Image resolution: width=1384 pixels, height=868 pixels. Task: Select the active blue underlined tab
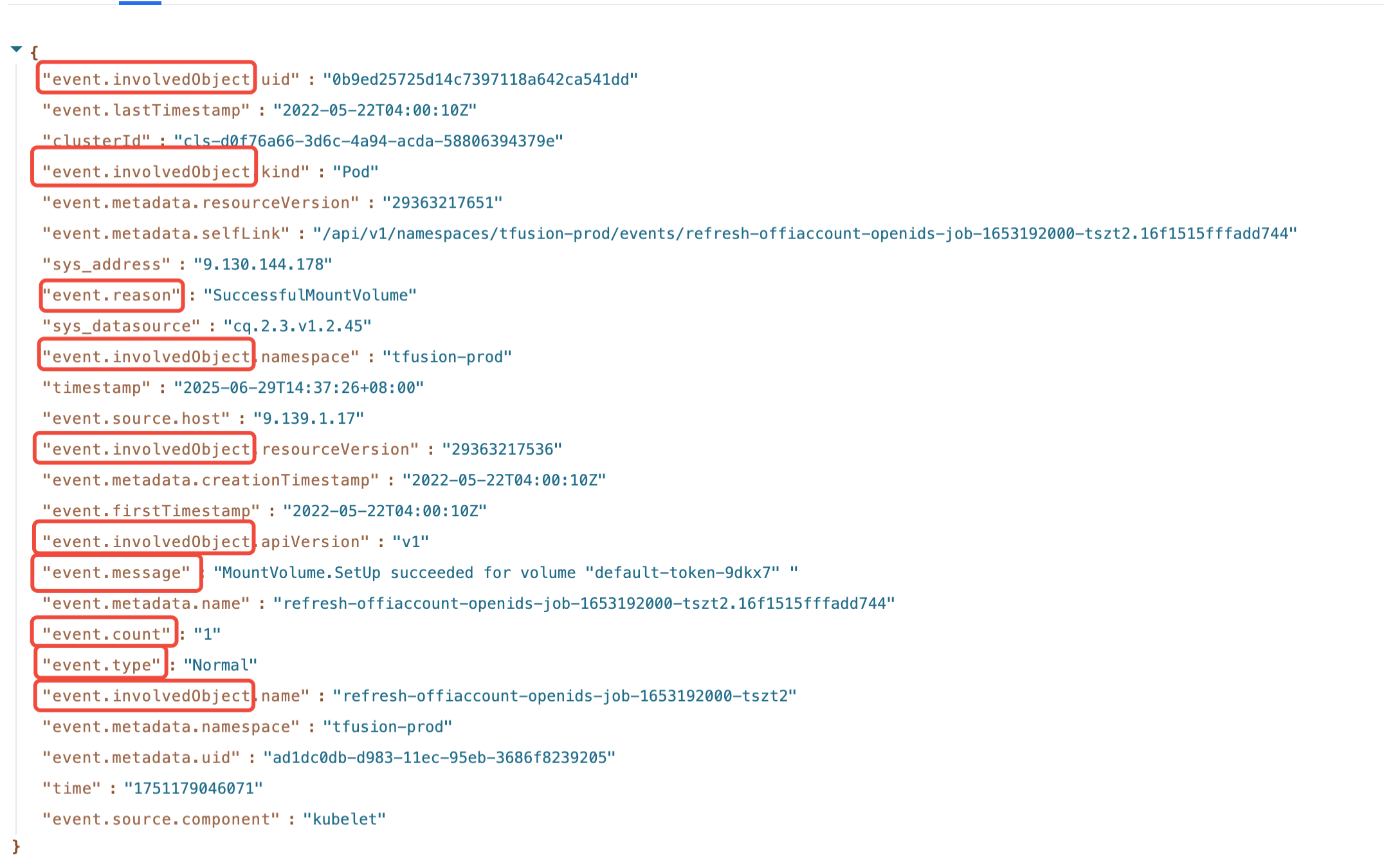[140, 3]
